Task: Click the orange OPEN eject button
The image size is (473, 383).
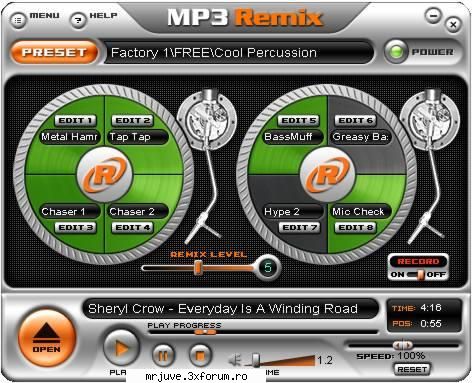Action: pyautogui.click(x=47, y=338)
